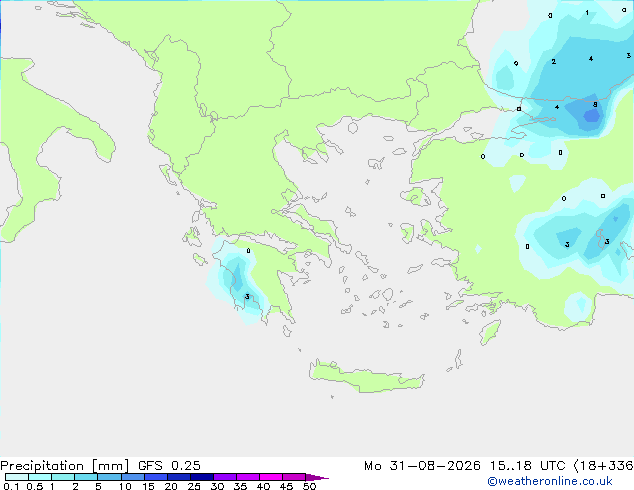Viewport: 634px width, 490px height.
Task: Click the "10" legend scale label
Action: point(125,486)
